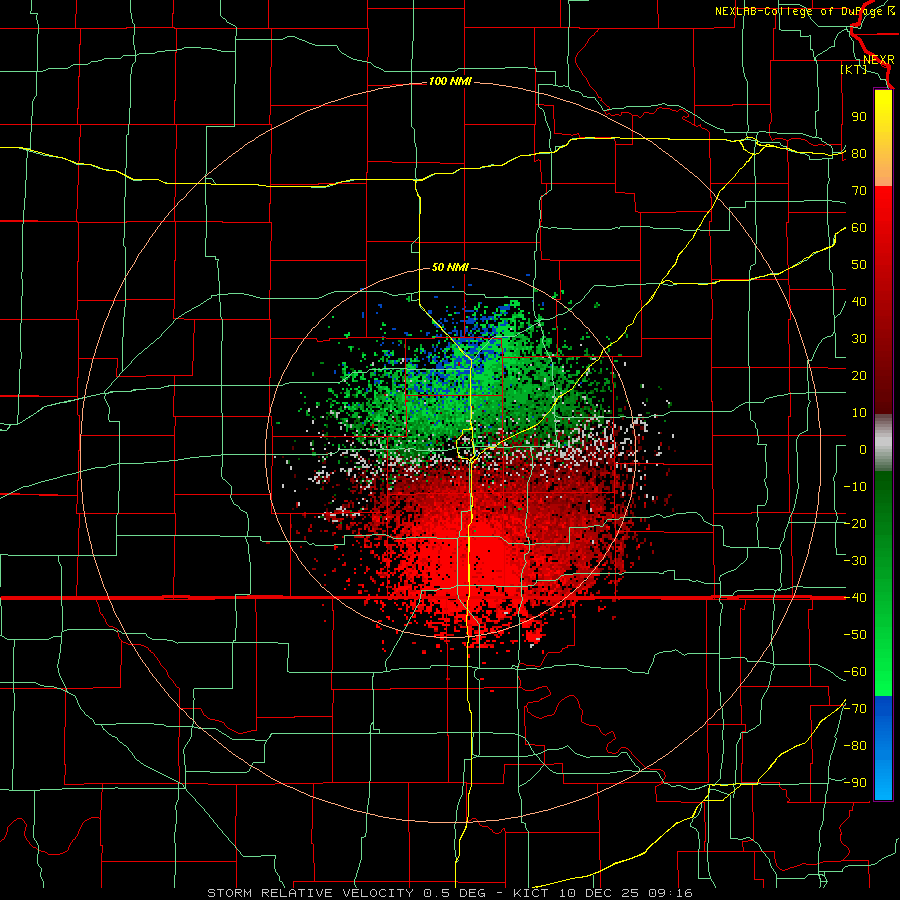The image size is (900, 900).
Task: Click the 0 label on velocity scale
Action: point(863,449)
